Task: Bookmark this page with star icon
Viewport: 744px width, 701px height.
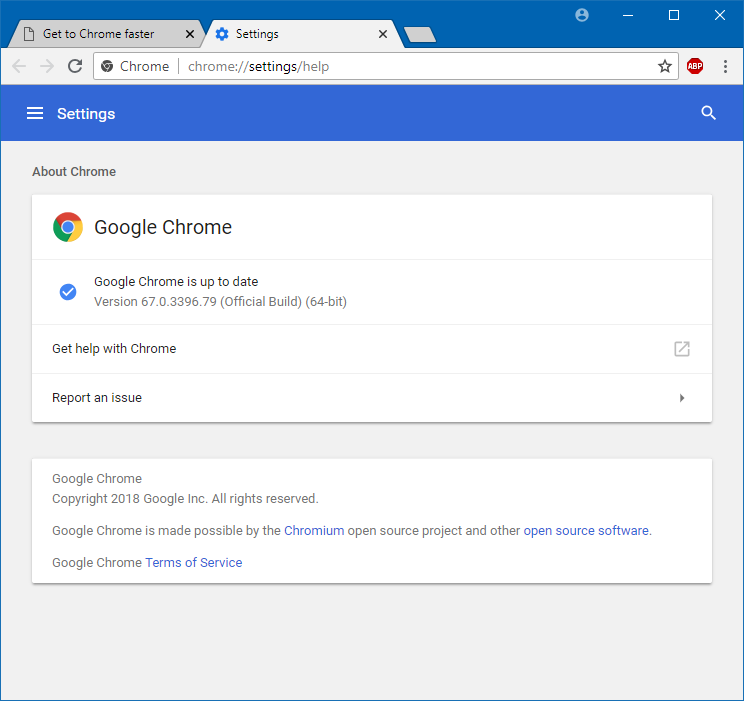Action: [x=665, y=66]
